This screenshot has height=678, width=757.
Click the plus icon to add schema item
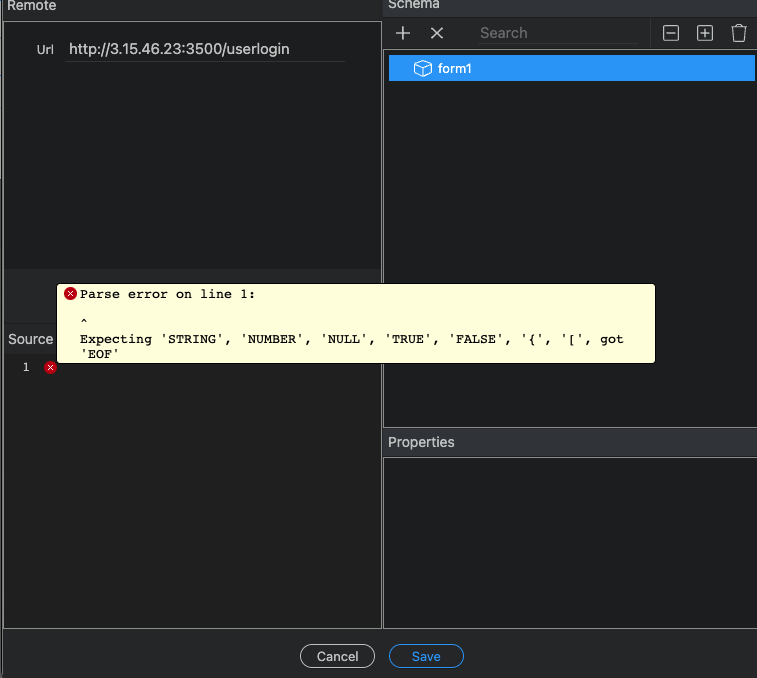[403, 33]
